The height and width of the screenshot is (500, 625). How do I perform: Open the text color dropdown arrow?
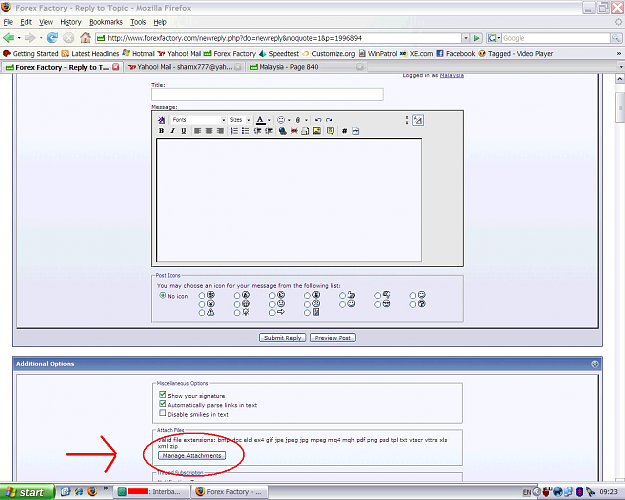click(269, 120)
